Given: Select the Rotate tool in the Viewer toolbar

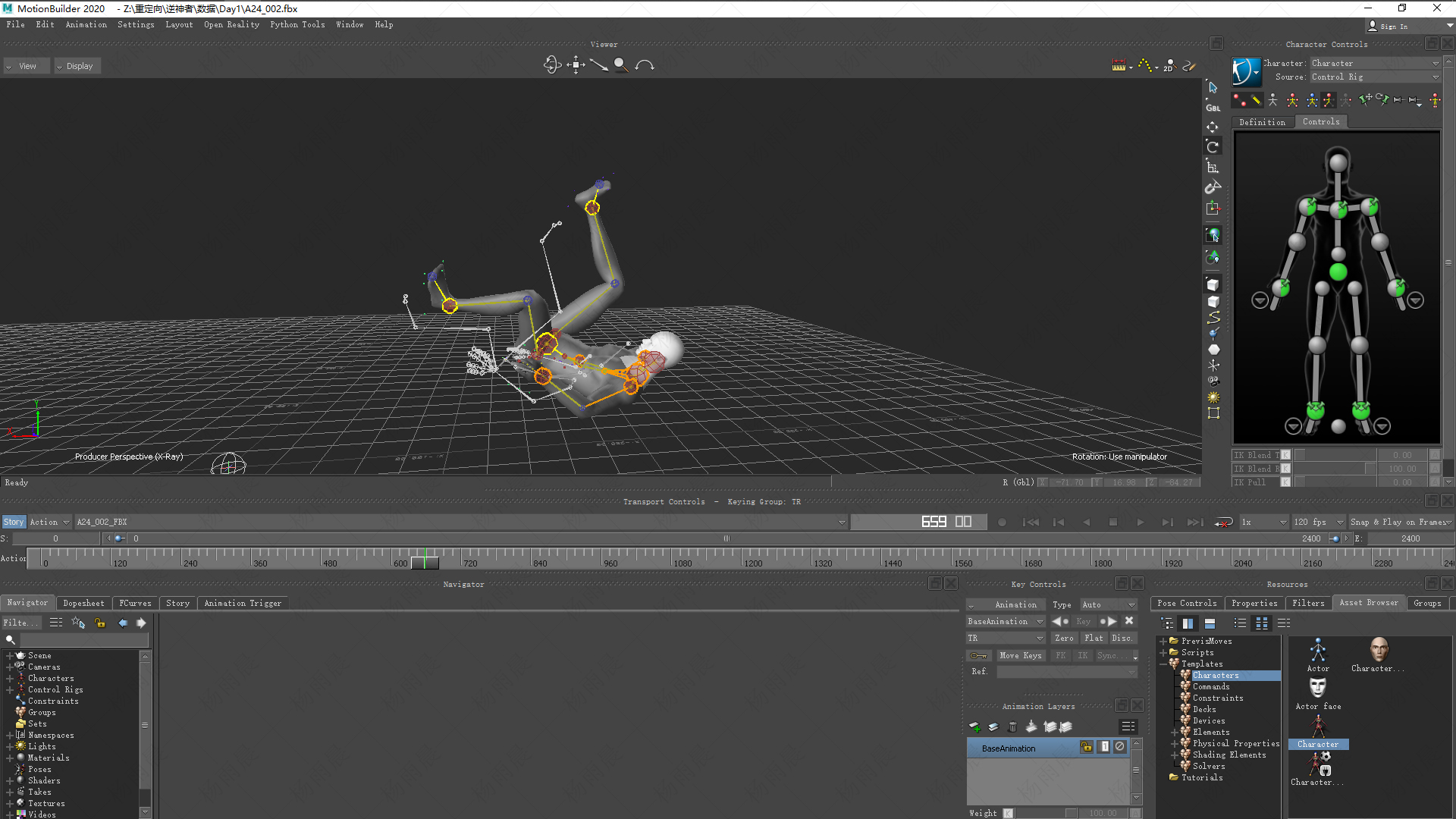Looking at the screenshot, I should 553,65.
